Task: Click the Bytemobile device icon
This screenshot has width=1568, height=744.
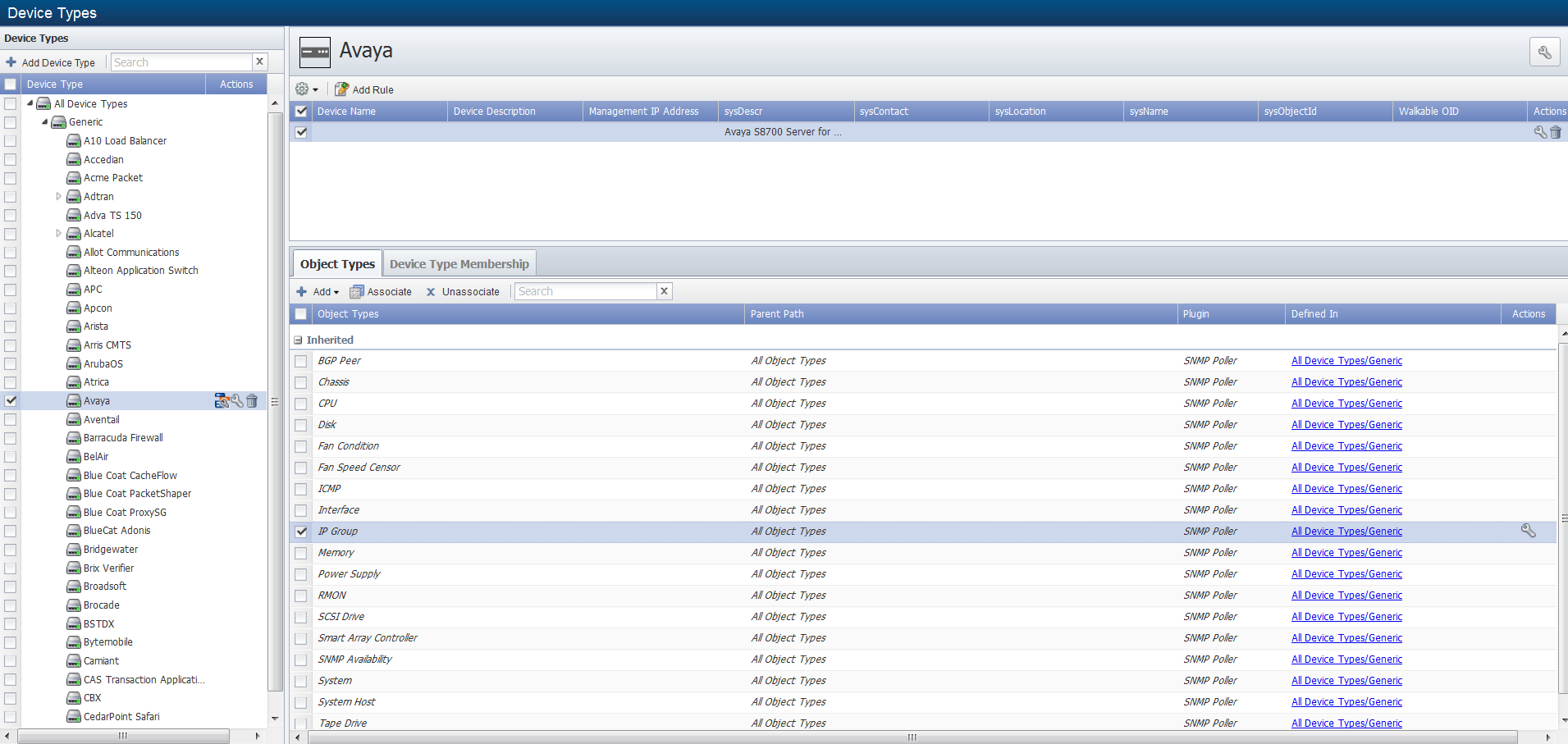Action: (x=74, y=642)
